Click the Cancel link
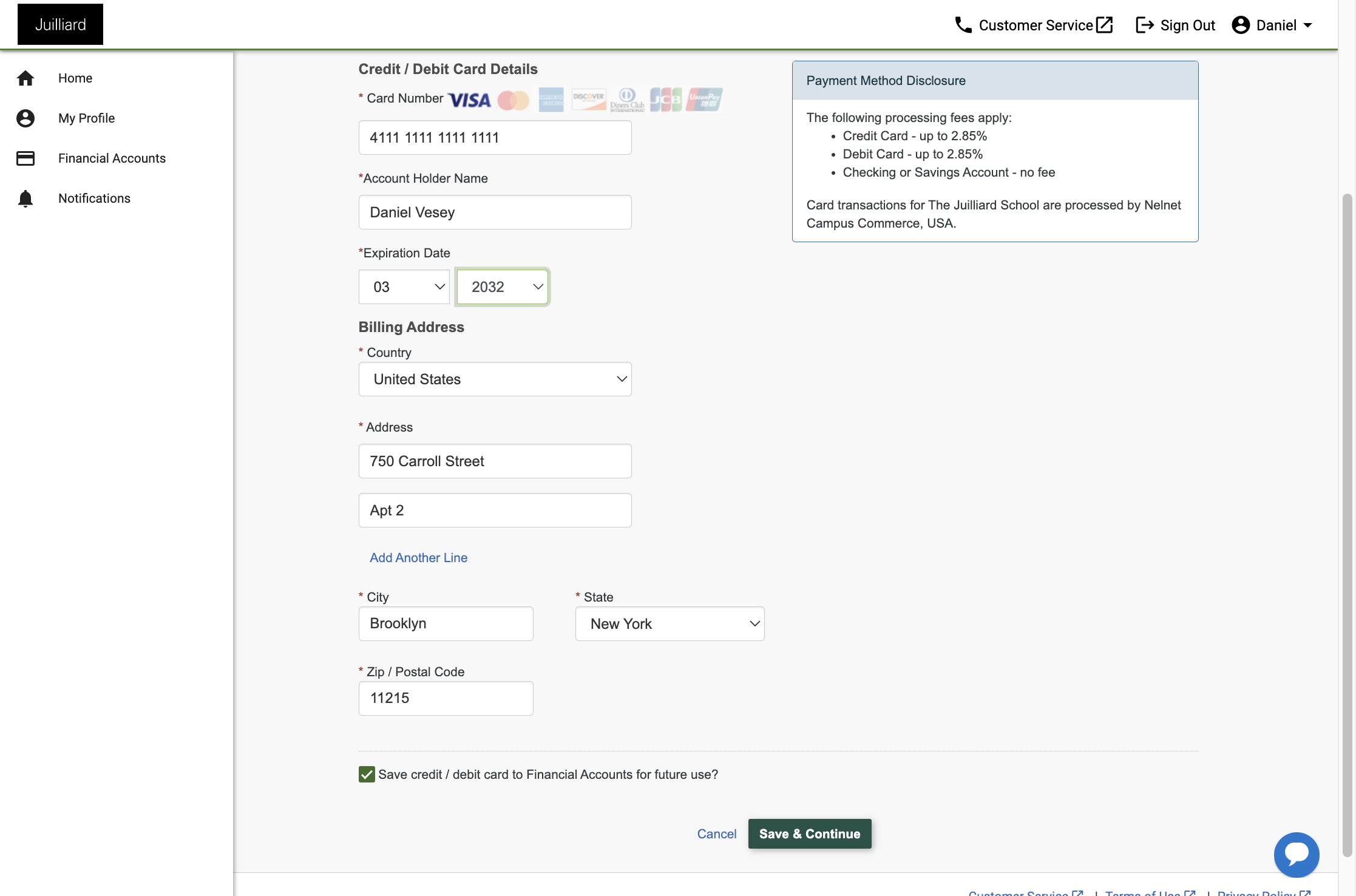This screenshot has height=896, width=1356. [x=716, y=834]
